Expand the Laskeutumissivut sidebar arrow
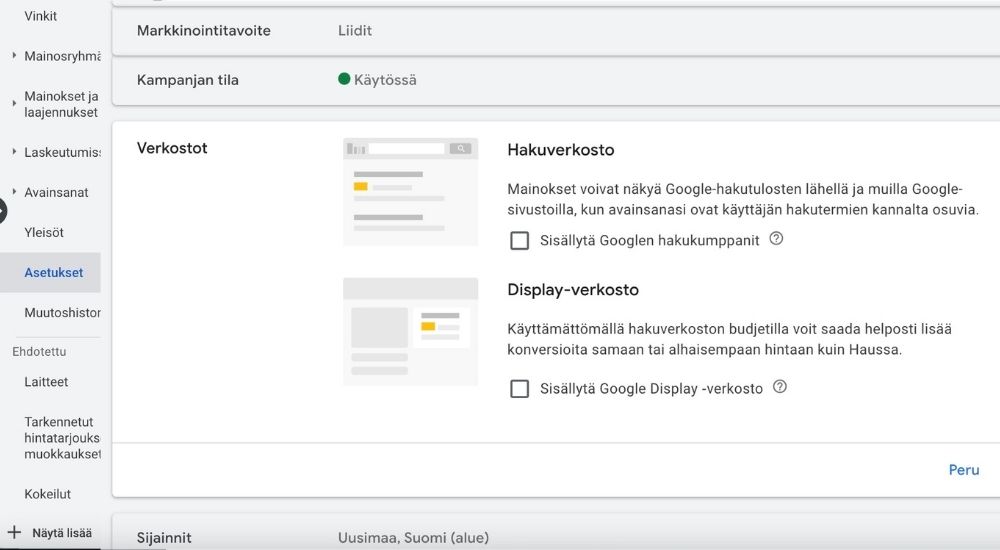This screenshot has height=550, width=1000. 14,152
